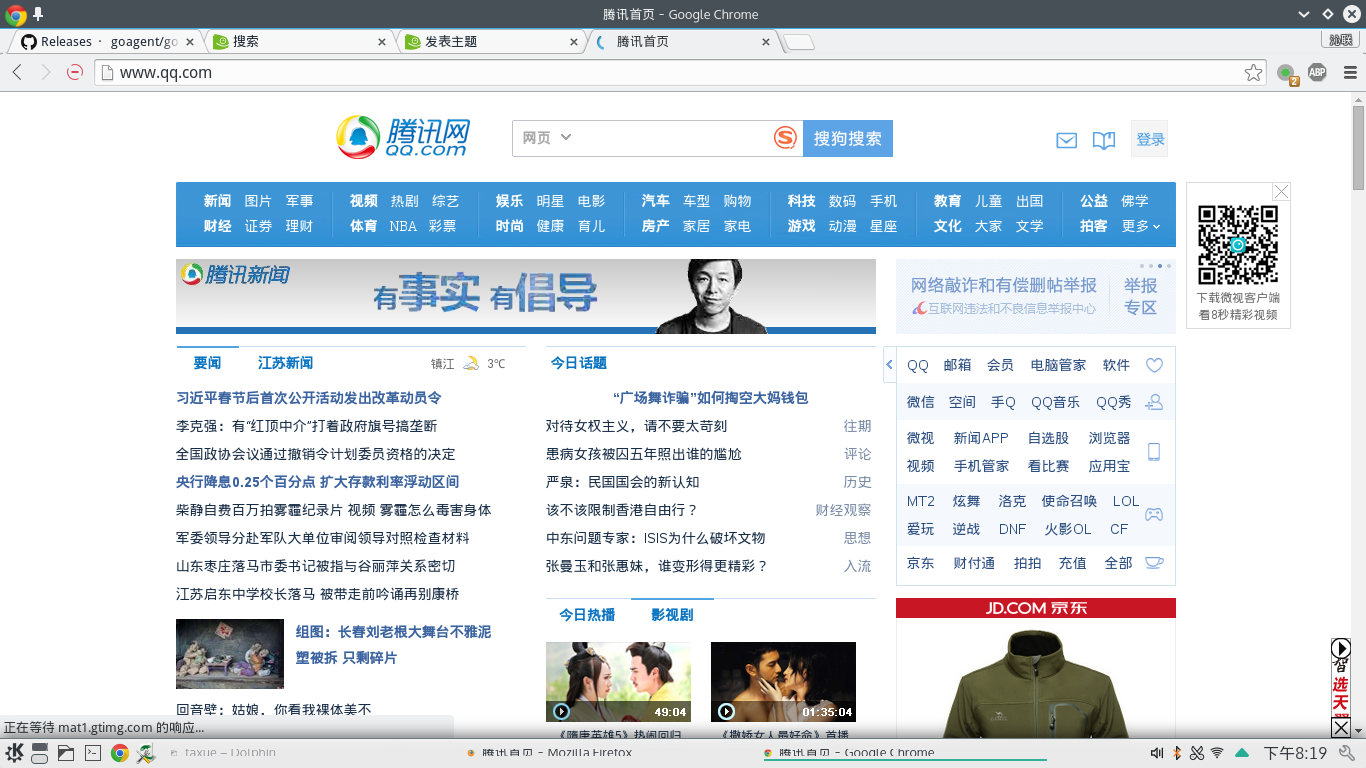Launch Chrome from the taskbar icon
This screenshot has height=768, width=1366.
(120, 753)
